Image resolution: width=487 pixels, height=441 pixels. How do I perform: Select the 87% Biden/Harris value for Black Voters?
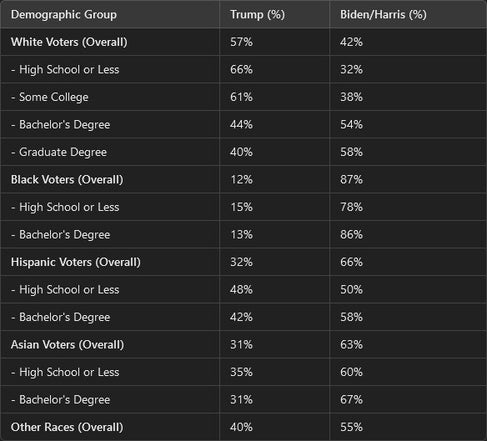pyautogui.click(x=351, y=180)
